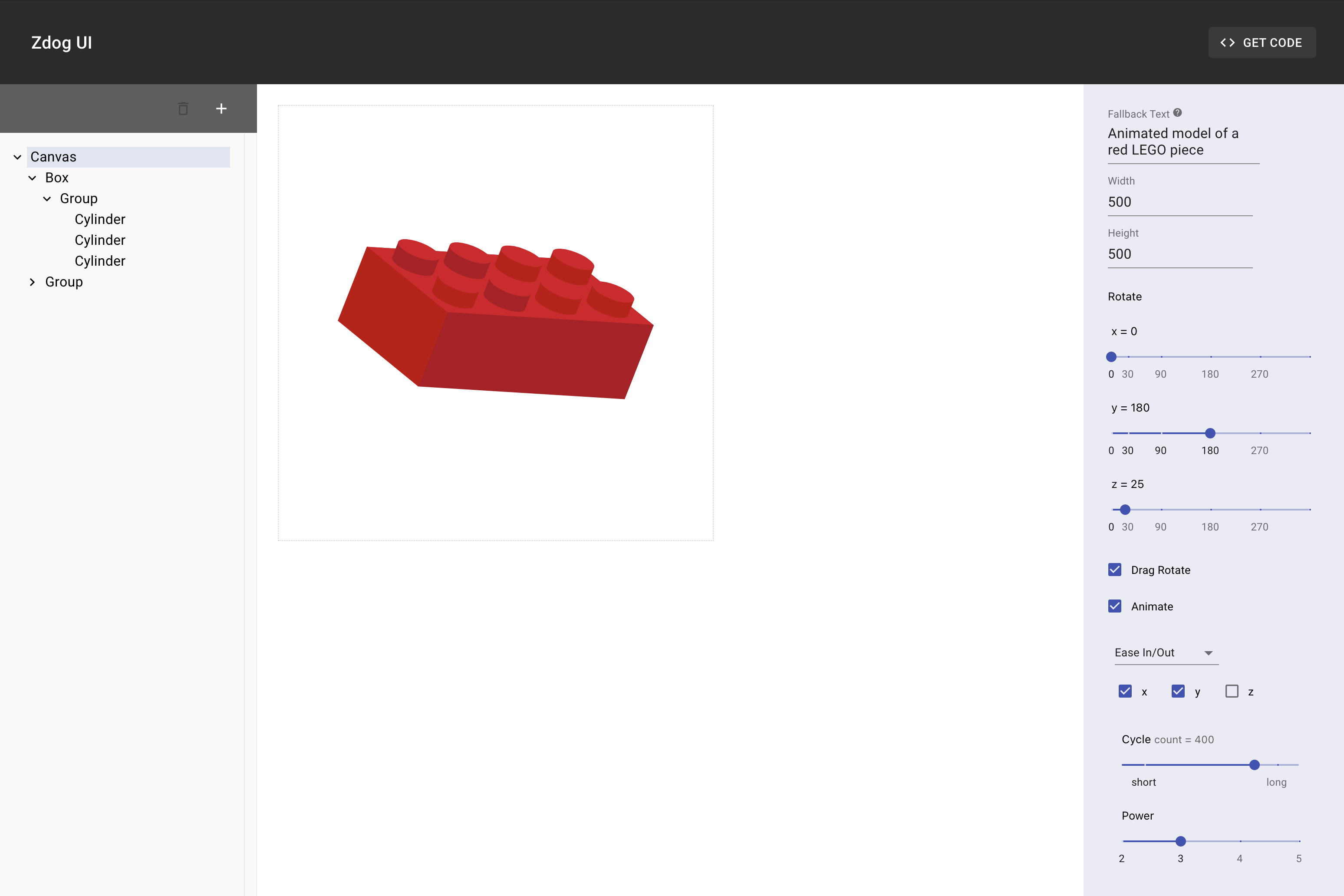Image resolution: width=1344 pixels, height=896 pixels.
Task: Expand the collapsed bottom Group node
Action: coord(32,282)
